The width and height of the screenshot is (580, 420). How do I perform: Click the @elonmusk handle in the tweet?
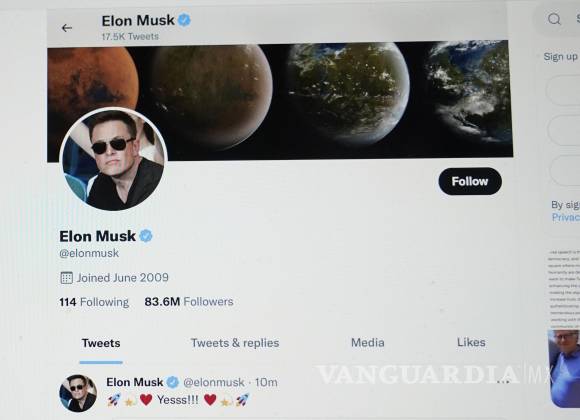(x=214, y=382)
